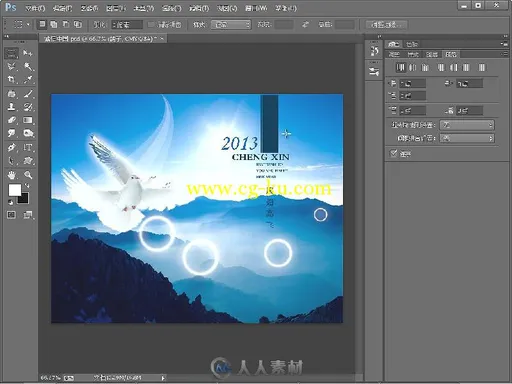Viewport: 512px width, 384px height.
Task: Open the Image (I) menu
Action: point(89,8)
